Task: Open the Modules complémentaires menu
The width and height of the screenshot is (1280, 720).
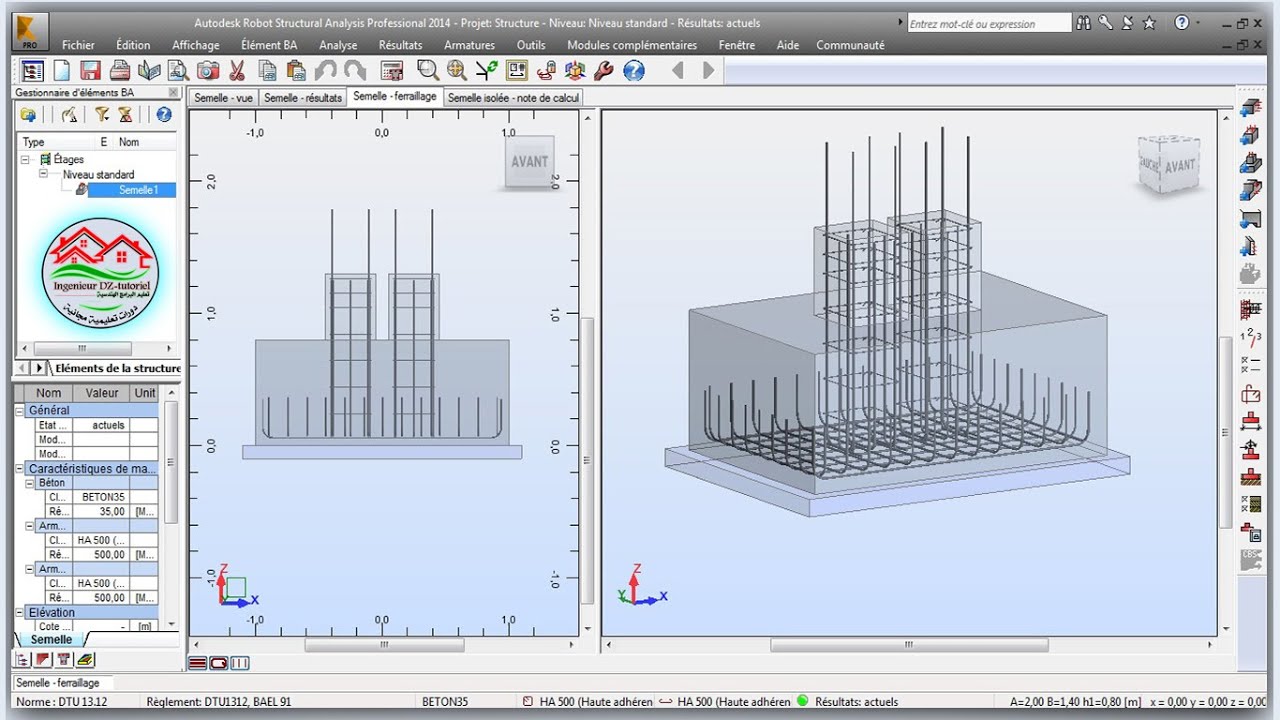Action: pyautogui.click(x=632, y=45)
